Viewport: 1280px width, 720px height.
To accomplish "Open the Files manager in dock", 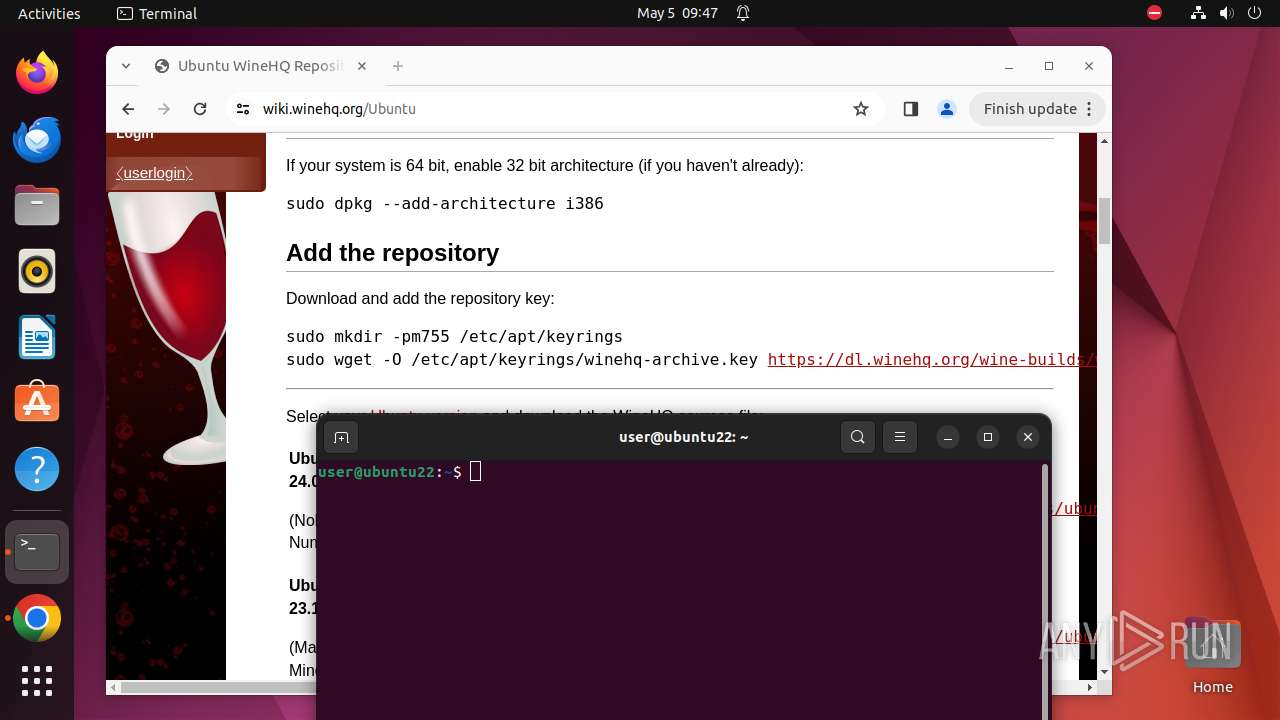I will point(37,205).
